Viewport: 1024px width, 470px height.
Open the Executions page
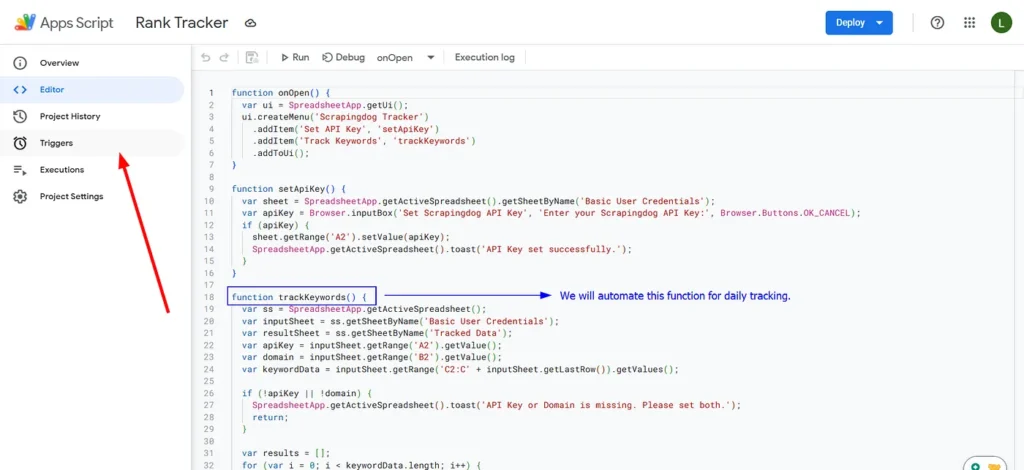point(92,170)
